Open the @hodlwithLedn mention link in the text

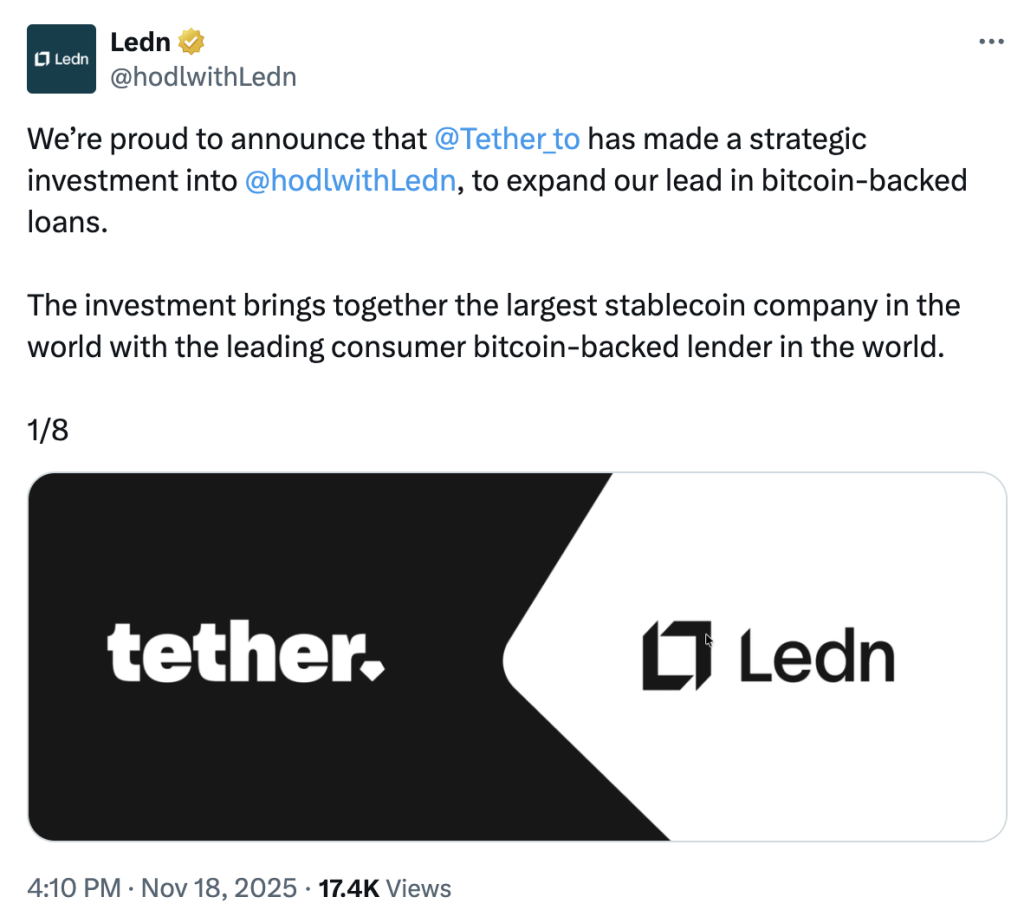349,181
